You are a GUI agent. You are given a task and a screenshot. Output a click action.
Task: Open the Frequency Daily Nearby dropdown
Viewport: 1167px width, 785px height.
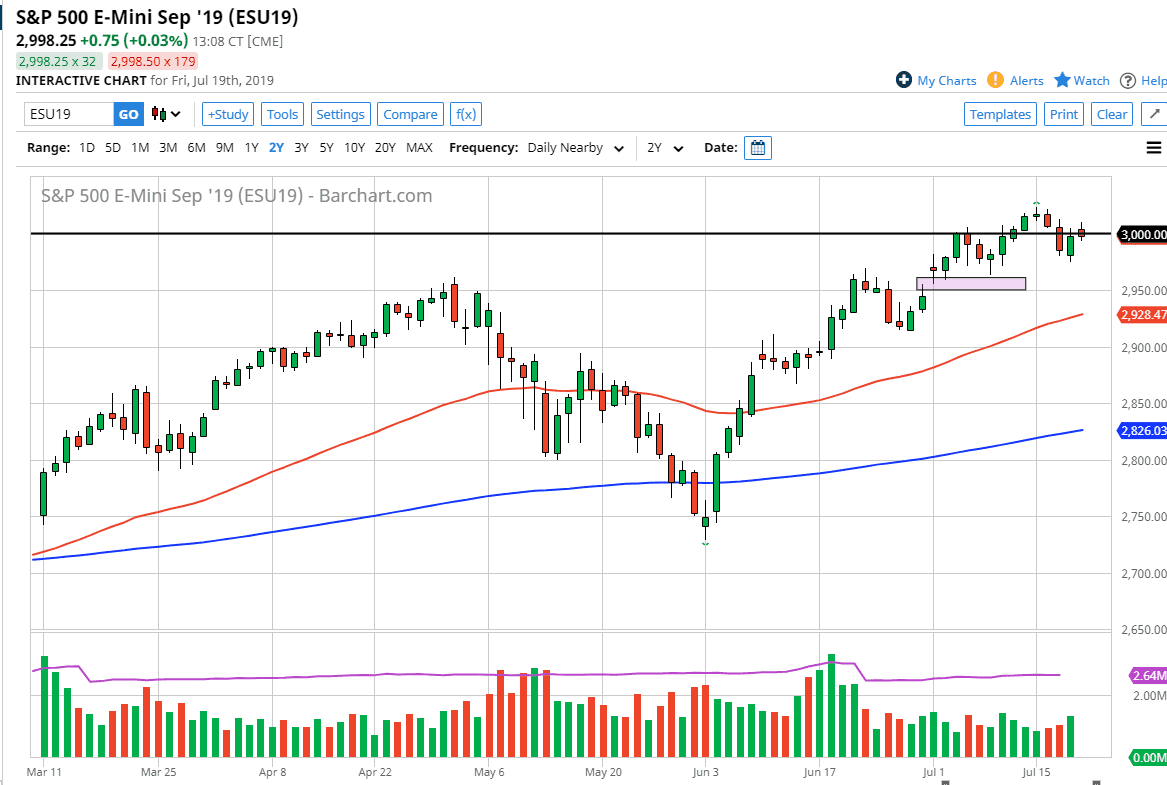(x=578, y=147)
